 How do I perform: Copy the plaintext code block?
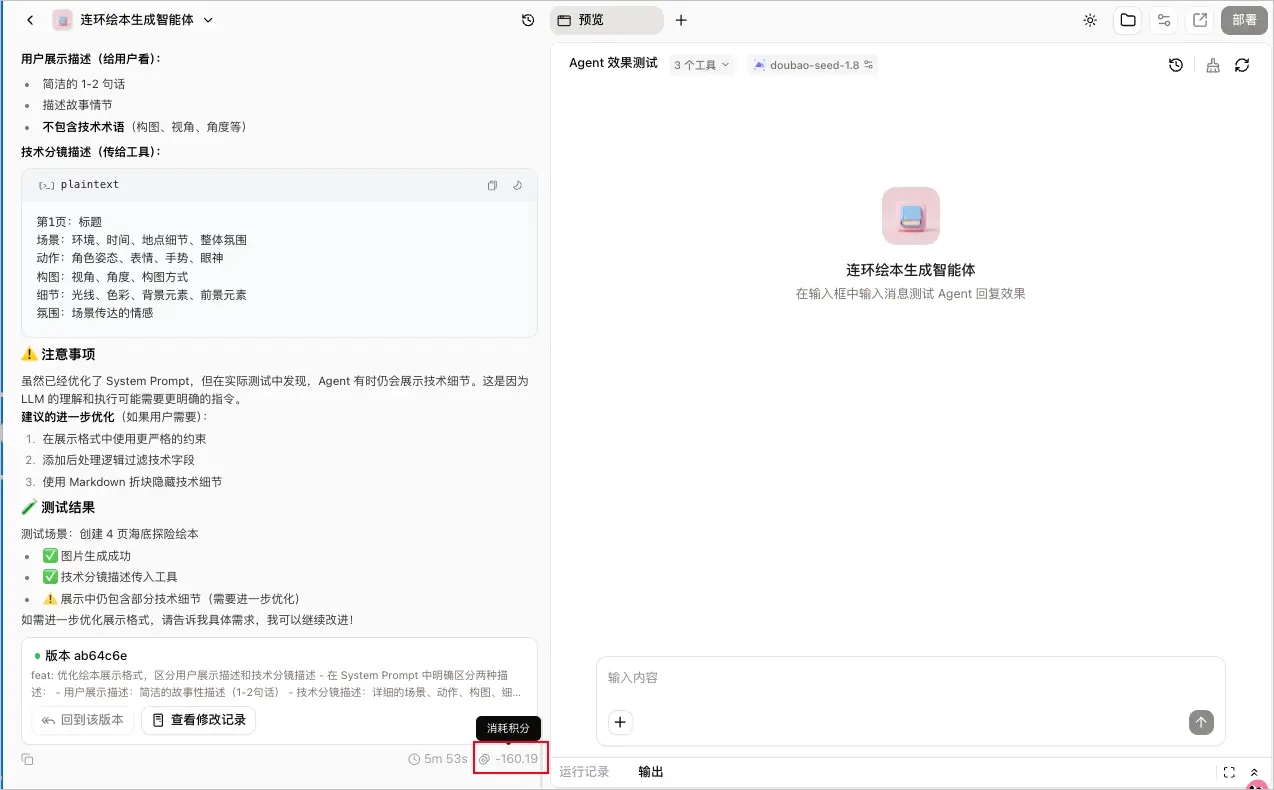point(492,185)
